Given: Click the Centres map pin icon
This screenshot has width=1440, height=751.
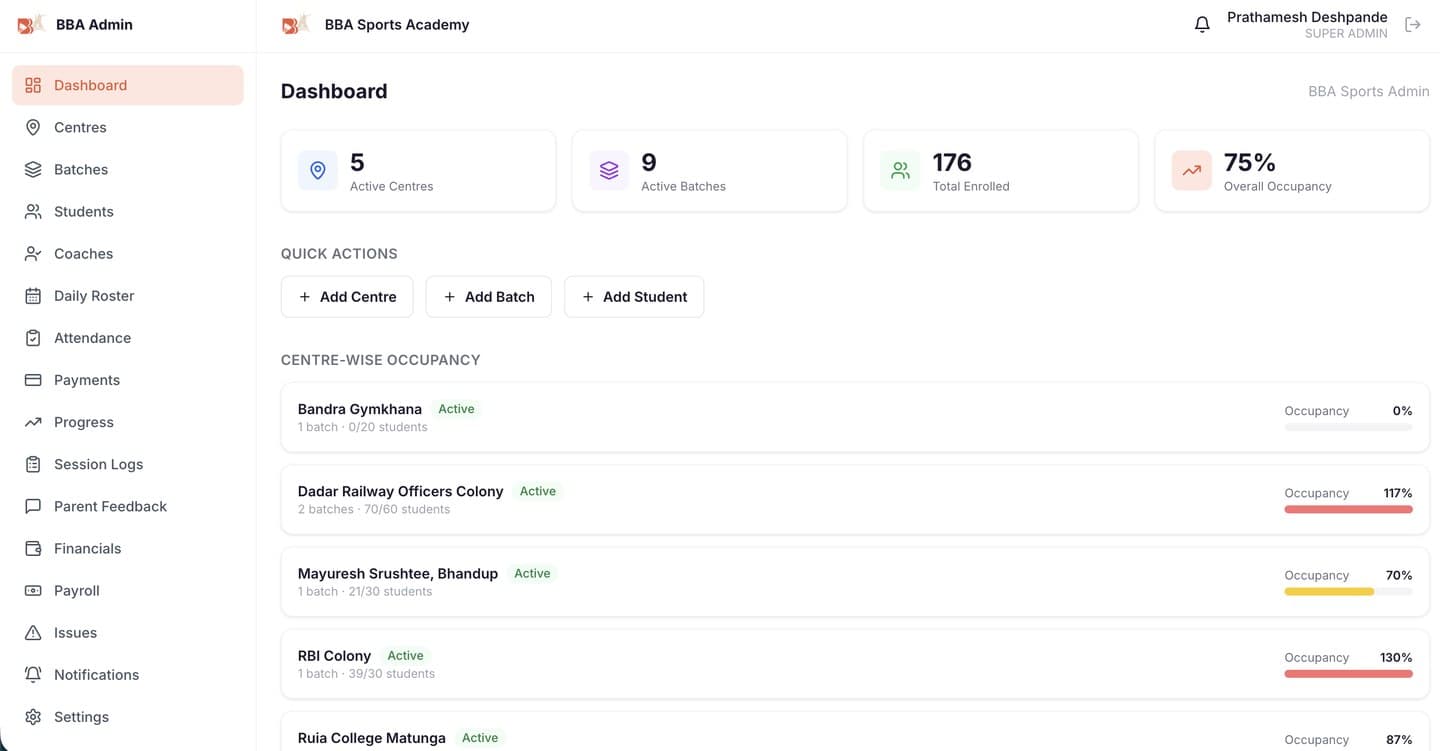Looking at the screenshot, I should point(33,127).
